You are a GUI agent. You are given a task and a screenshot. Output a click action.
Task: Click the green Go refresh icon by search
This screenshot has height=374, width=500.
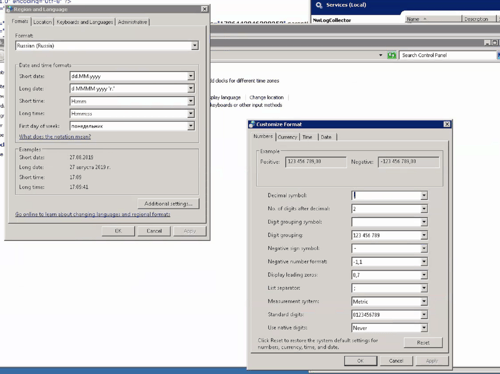[392, 55]
